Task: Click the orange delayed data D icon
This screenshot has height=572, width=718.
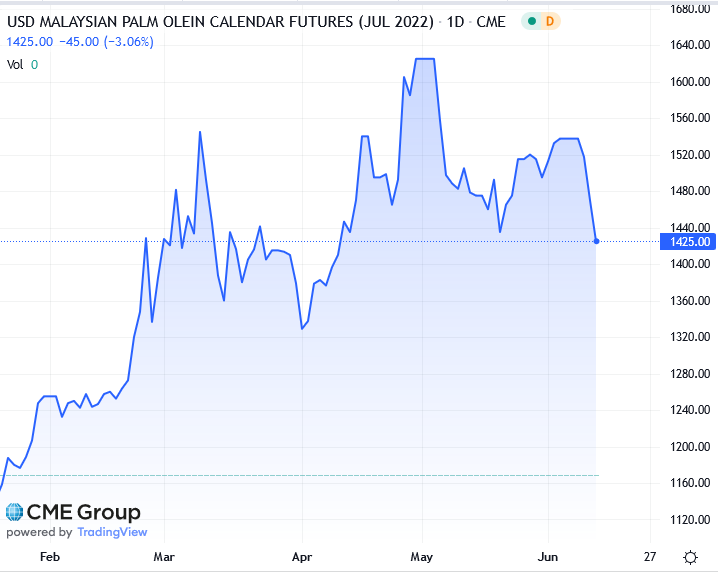Action: [x=550, y=21]
